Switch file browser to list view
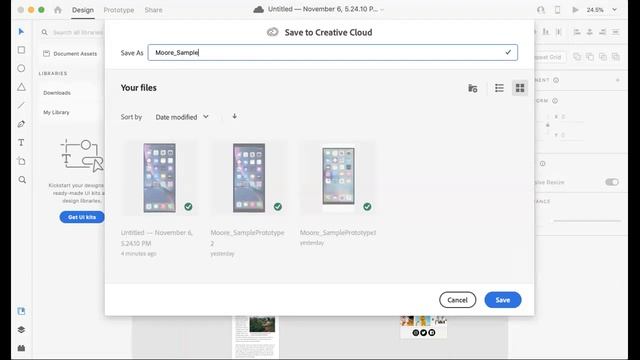Image resolution: width=640 pixels, height=360 pixels. pyautogui.click(x=499, y=88)
